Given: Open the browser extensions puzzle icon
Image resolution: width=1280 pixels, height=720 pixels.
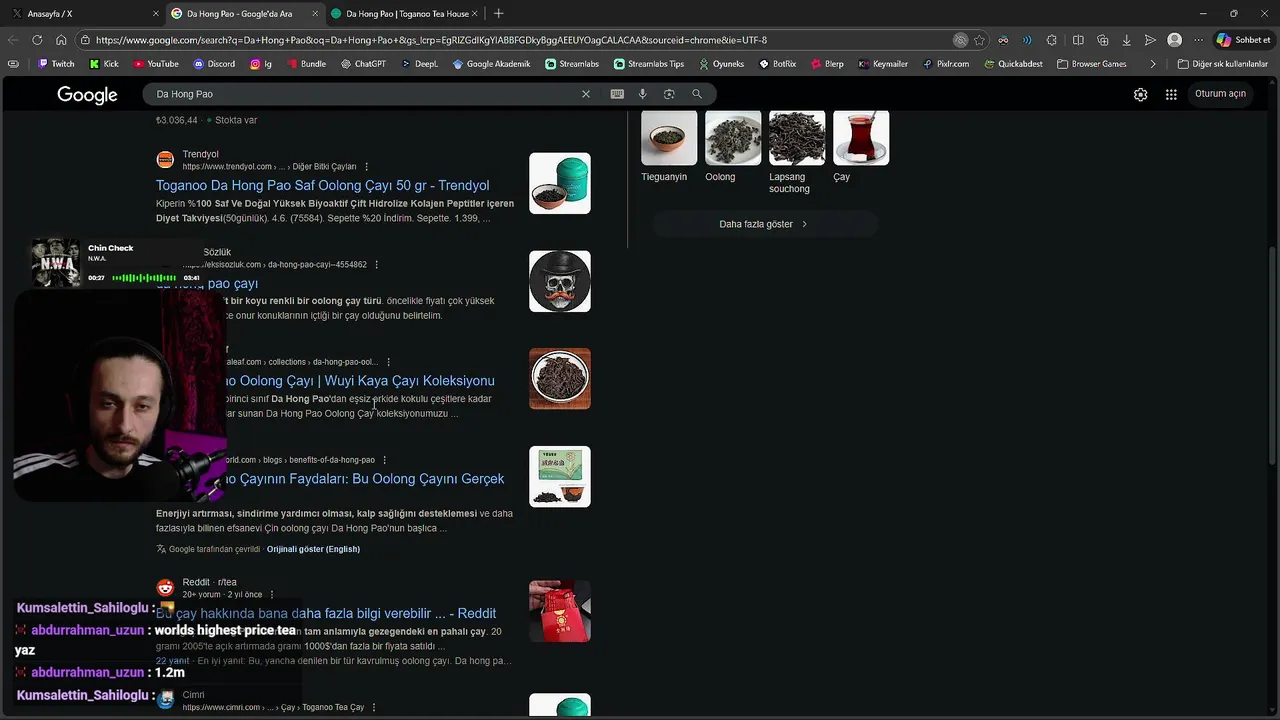Looking at the screenshot, I should [1052, 40].
